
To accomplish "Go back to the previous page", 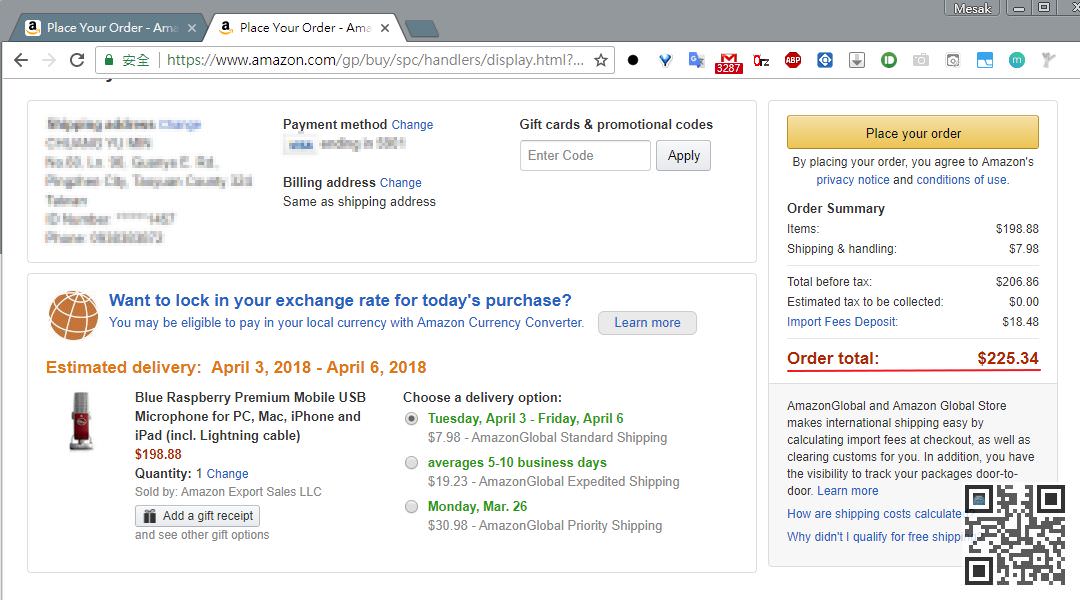I will pyautogui.click(x=21, y=60).
